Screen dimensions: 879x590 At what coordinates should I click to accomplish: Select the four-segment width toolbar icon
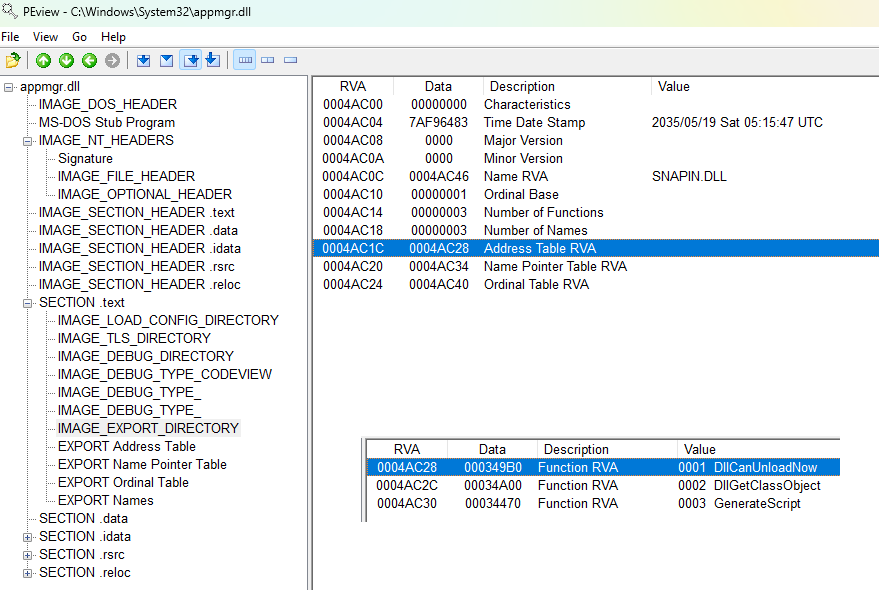pos(245,60)
